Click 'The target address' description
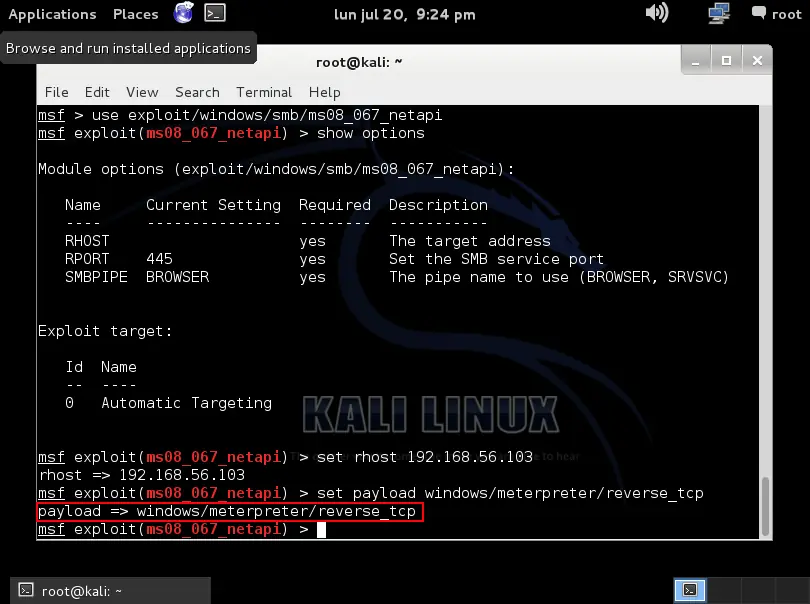 [x=470, y=241]
